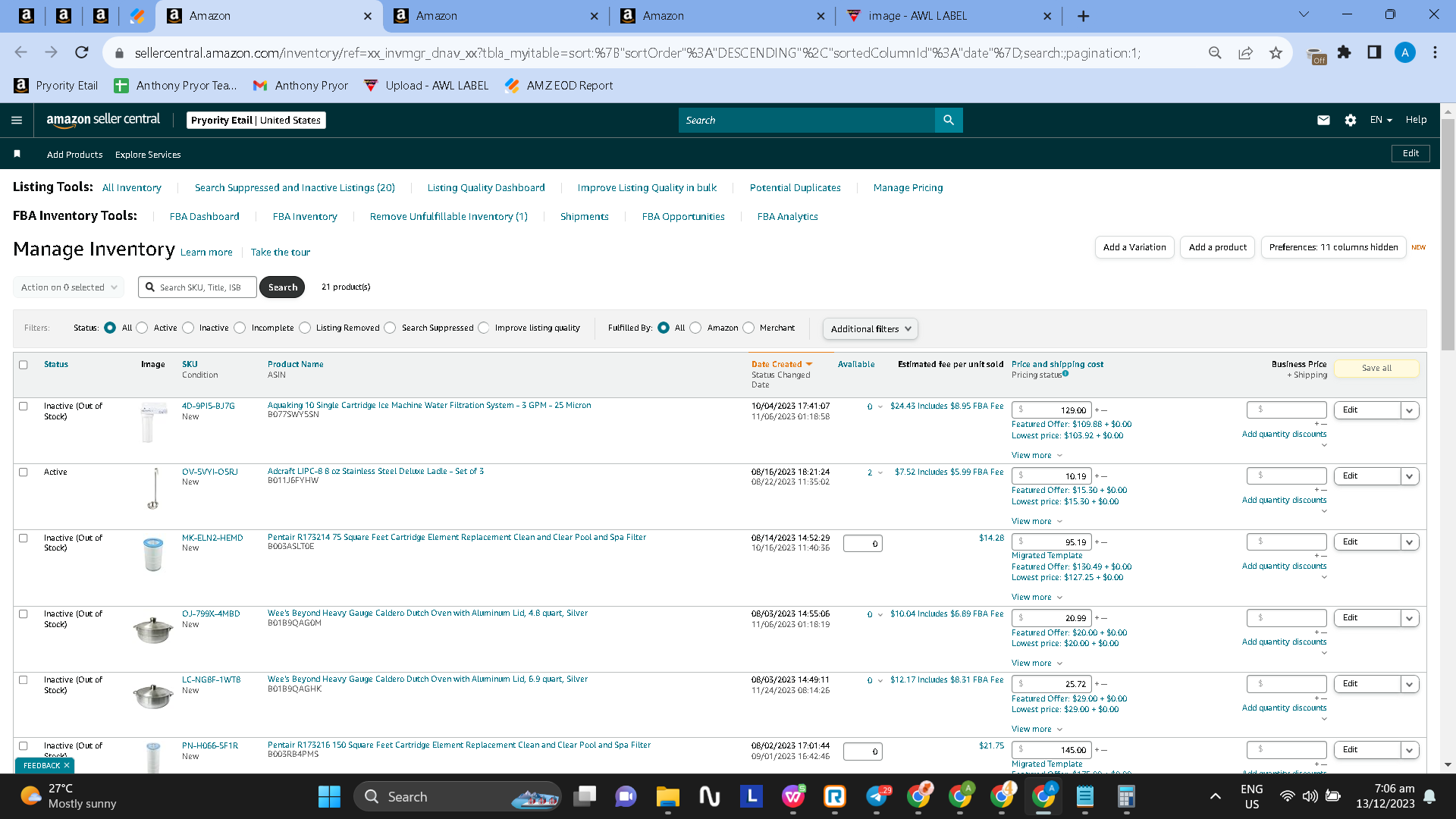Open the Take the tour link
The width and height of the screenshot is (1456, 819).
coord(281,253)
